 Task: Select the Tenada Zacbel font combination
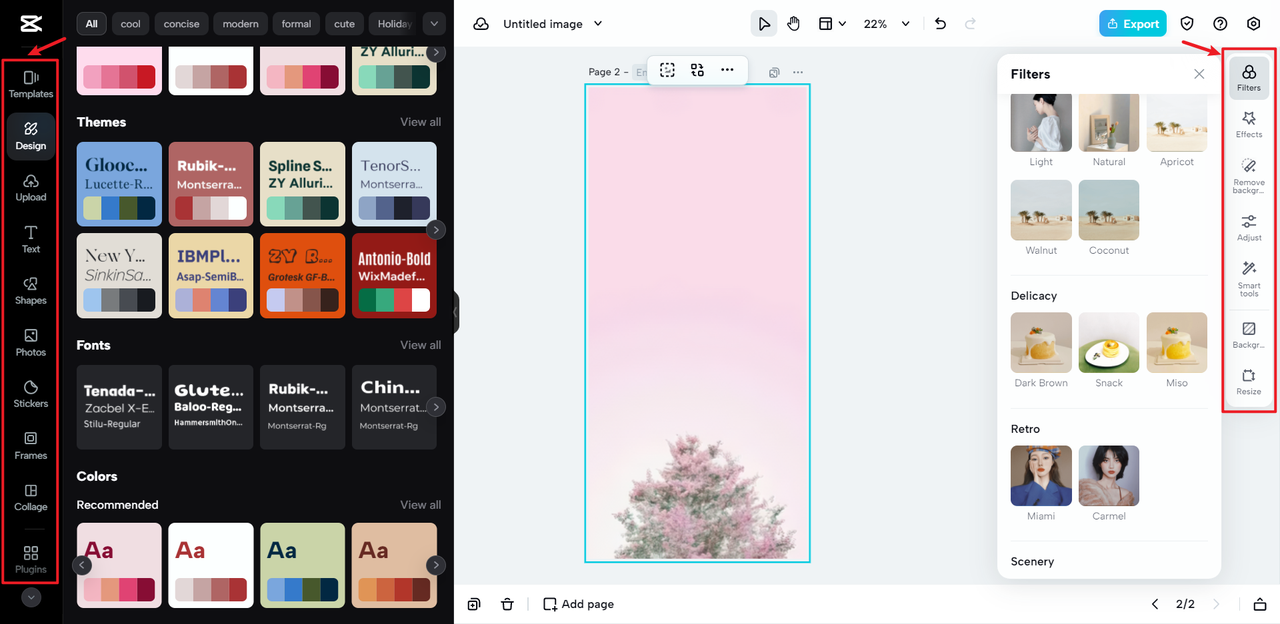[119, 407]
